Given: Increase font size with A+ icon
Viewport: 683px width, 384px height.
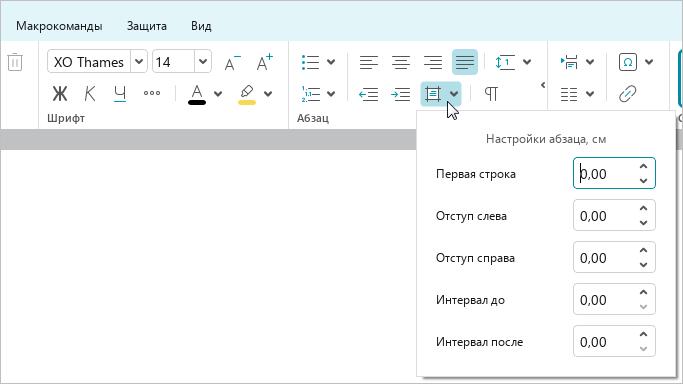Looking at the screenshot, I should (x=264, y=62).
